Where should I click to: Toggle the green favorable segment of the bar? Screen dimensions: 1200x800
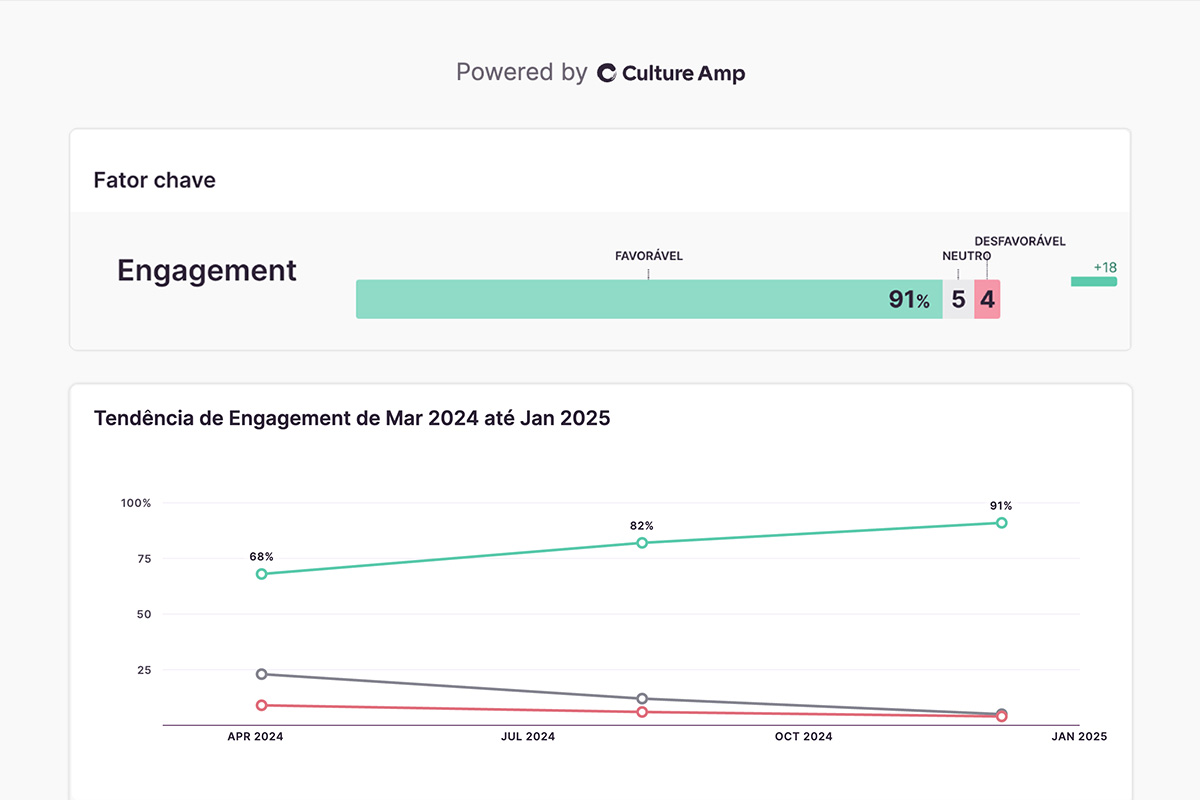650,298
